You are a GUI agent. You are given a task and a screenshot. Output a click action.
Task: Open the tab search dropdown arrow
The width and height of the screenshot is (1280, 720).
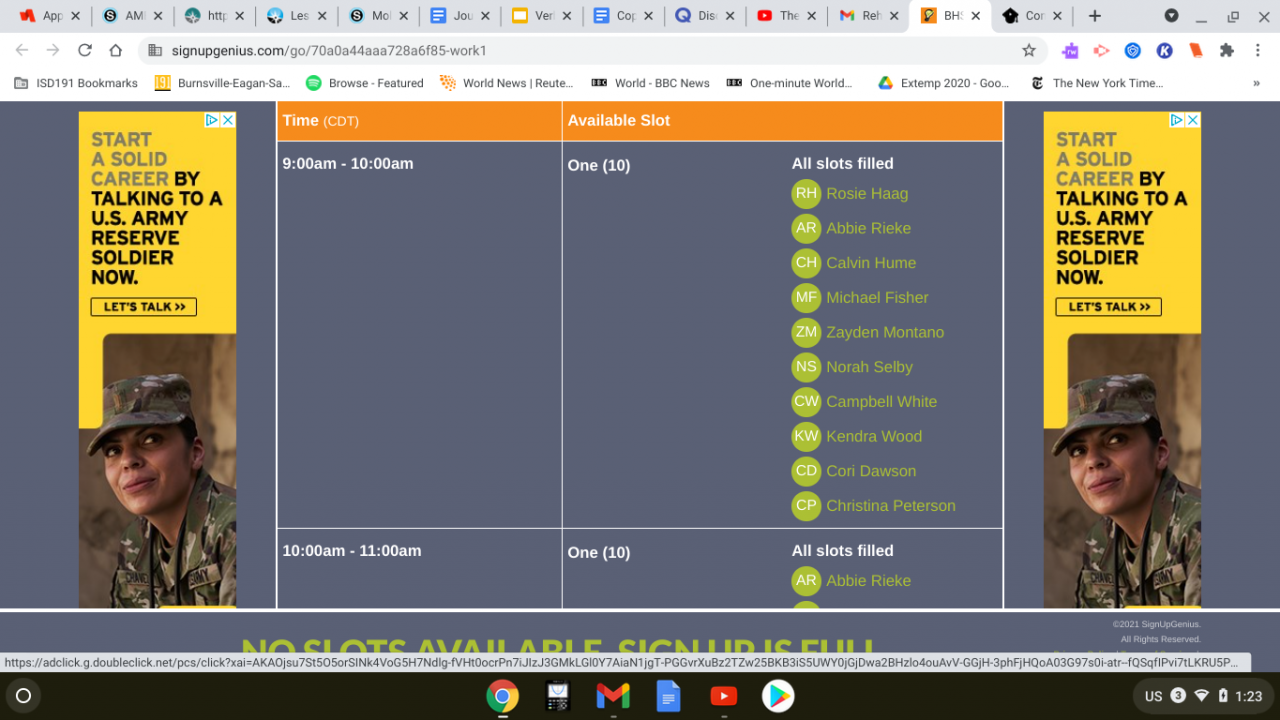(x=1171, y=16)
